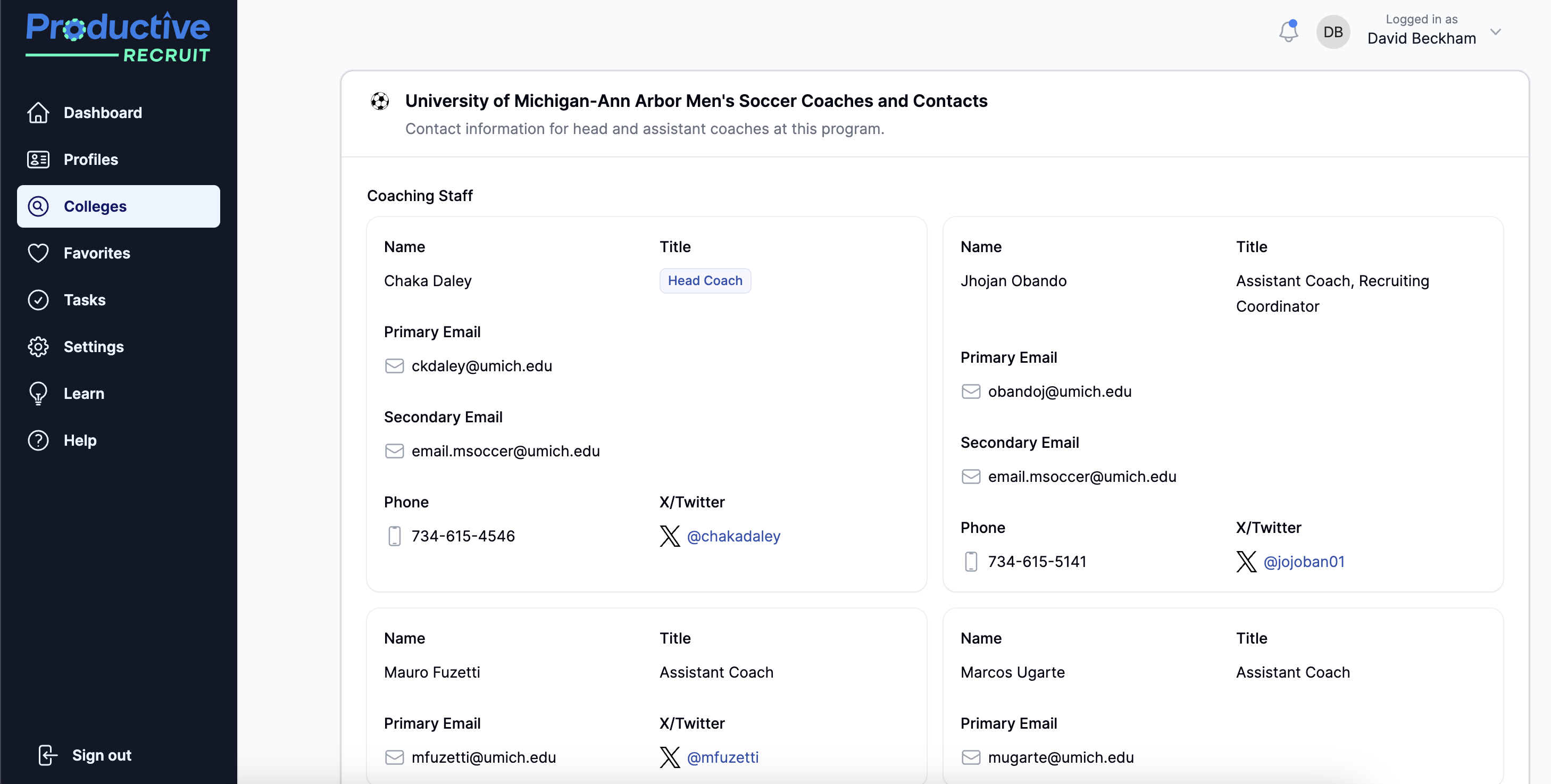
Task: Click the University of Michigan-Ann Arbor page title
Action: tap(696, 101)
